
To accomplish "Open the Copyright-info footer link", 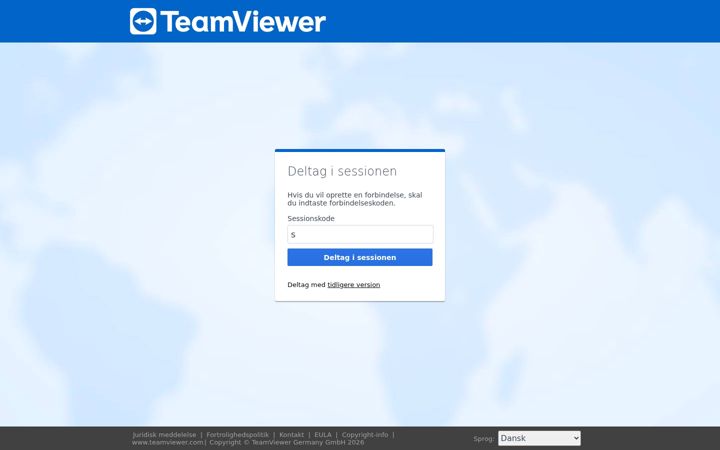I will point(365,435).
